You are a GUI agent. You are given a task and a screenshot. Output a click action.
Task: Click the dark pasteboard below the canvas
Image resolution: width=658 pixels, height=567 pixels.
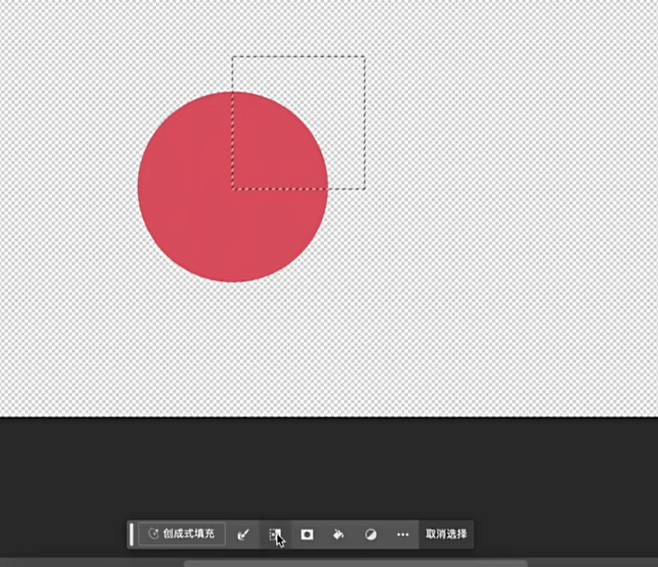(329, 466)
